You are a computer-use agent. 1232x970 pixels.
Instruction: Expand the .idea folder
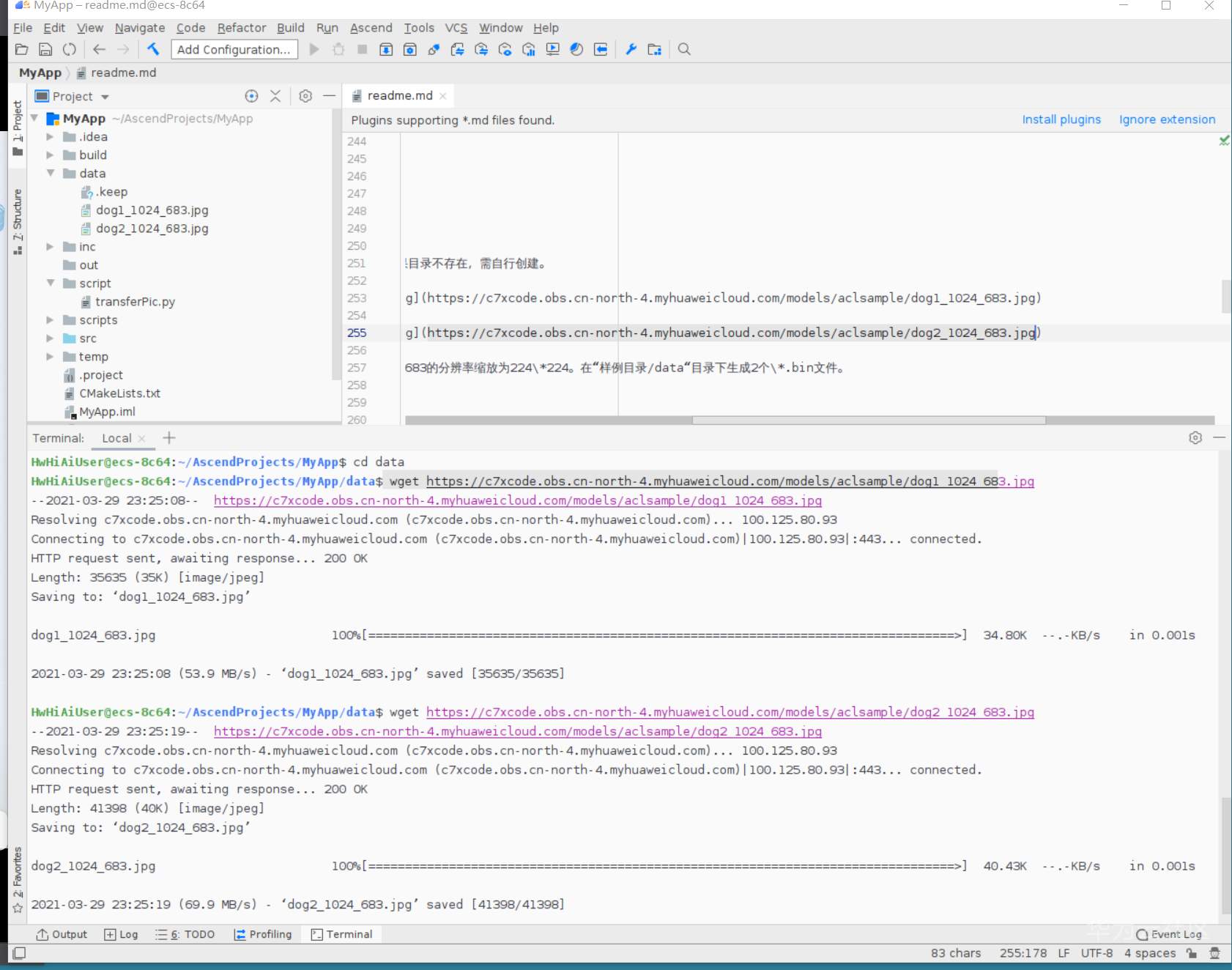(50, 136)
